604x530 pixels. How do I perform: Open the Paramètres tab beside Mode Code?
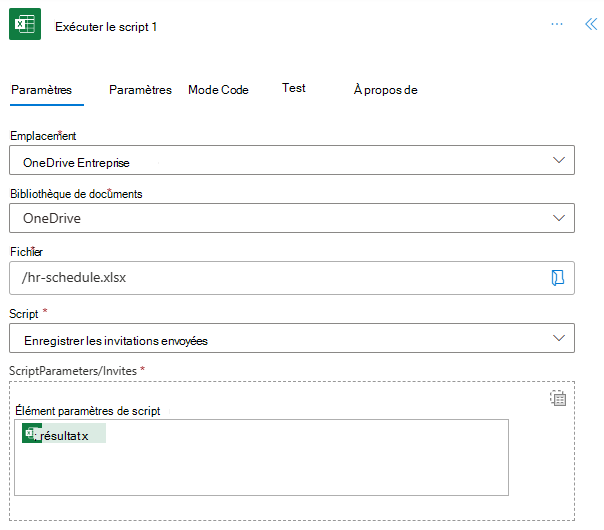pos(140,90)
